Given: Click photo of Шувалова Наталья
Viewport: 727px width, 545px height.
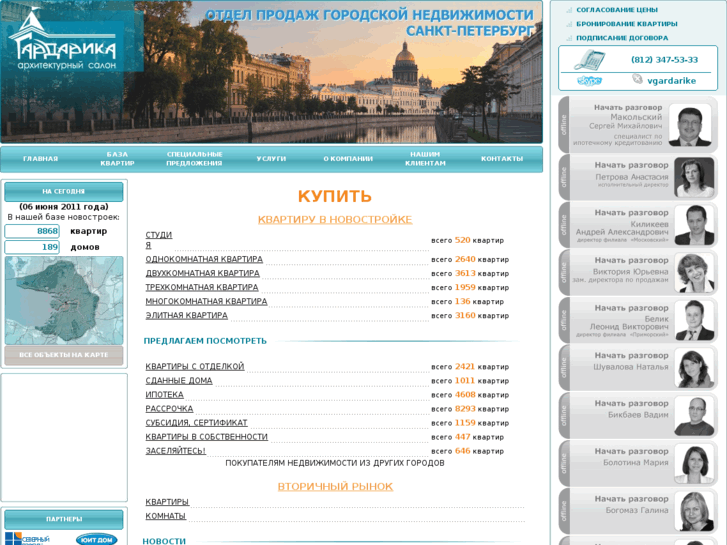Looking at the screenshot, I should pyautogui.click(x=694, y=368).
